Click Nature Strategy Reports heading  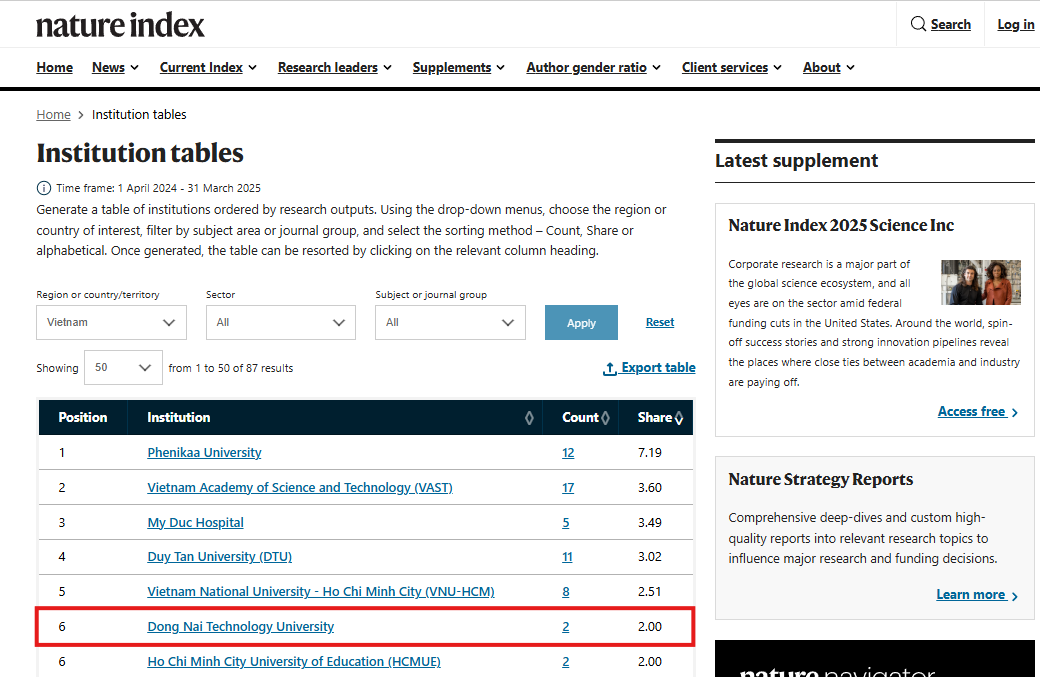click(x=820, y=479)
